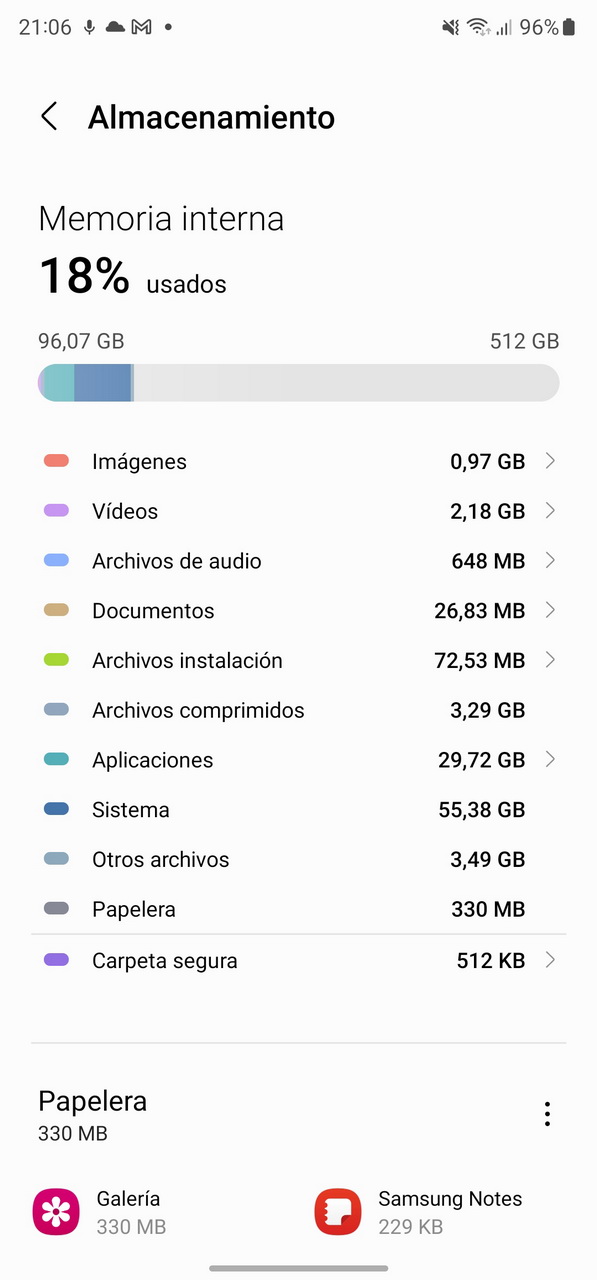
Task: Tap the back arrow next to Almacenamiento
Action: [48, 117]
